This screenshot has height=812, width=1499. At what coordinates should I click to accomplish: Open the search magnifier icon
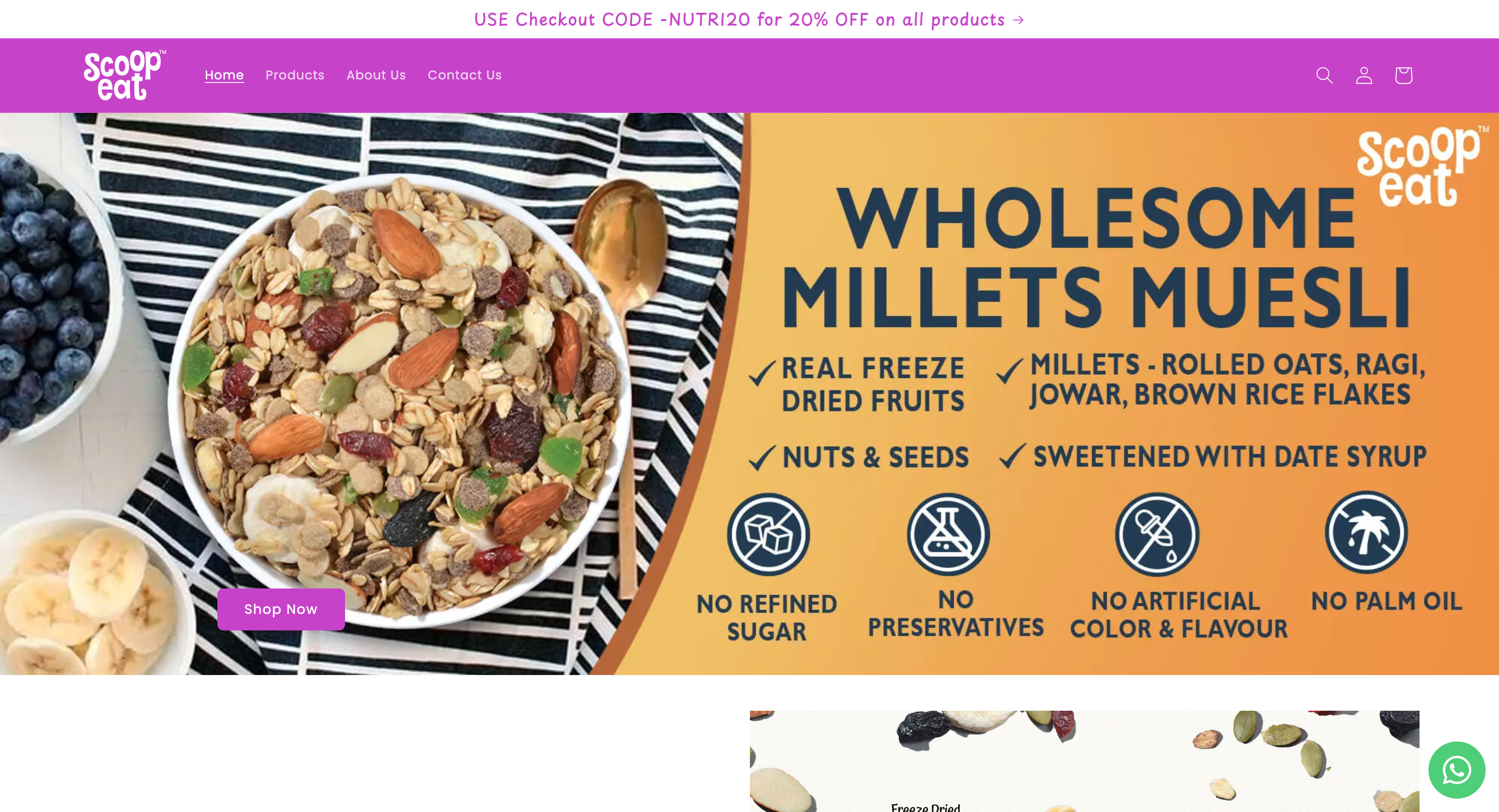tap(1324, 75)
